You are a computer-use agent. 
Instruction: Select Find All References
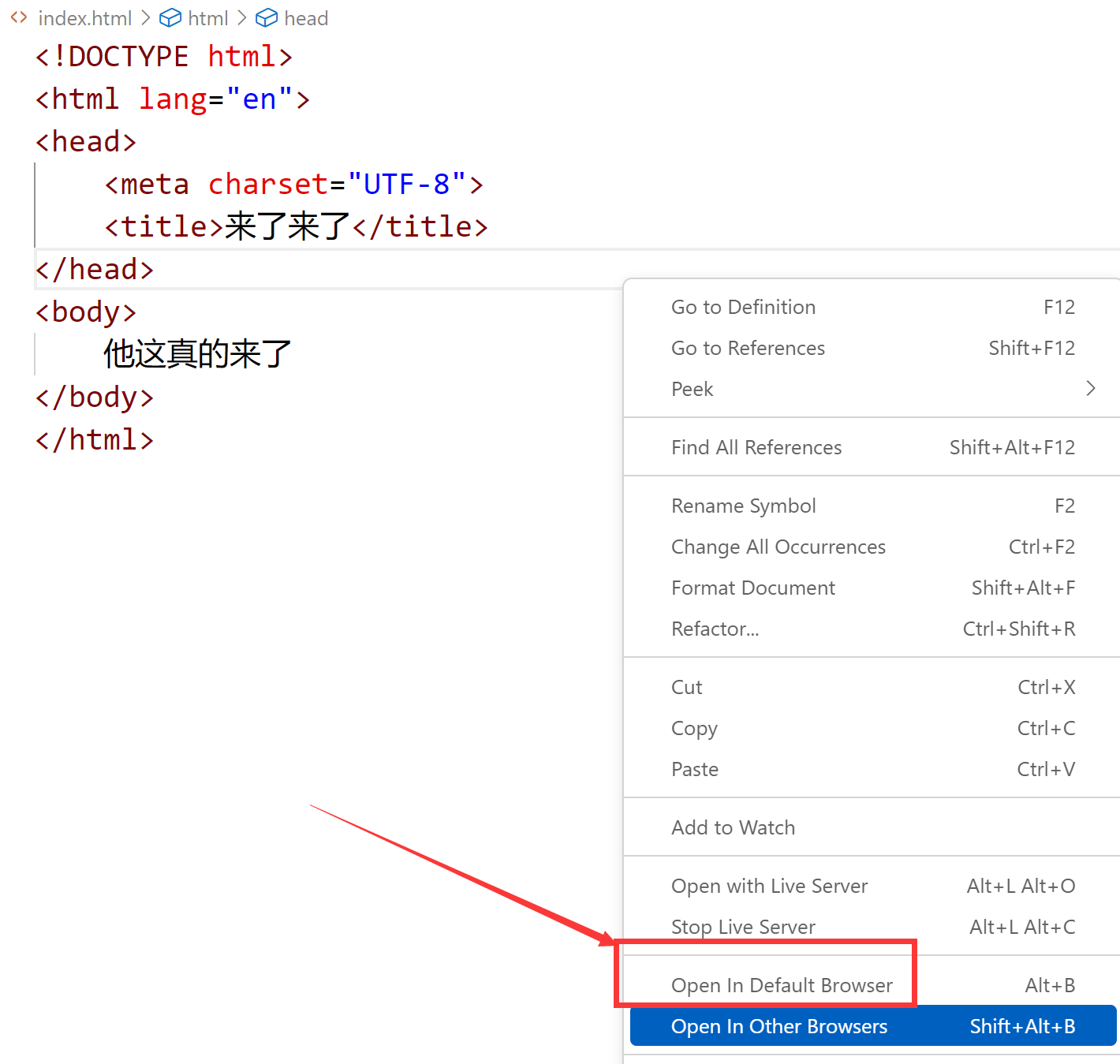[873, 447]
